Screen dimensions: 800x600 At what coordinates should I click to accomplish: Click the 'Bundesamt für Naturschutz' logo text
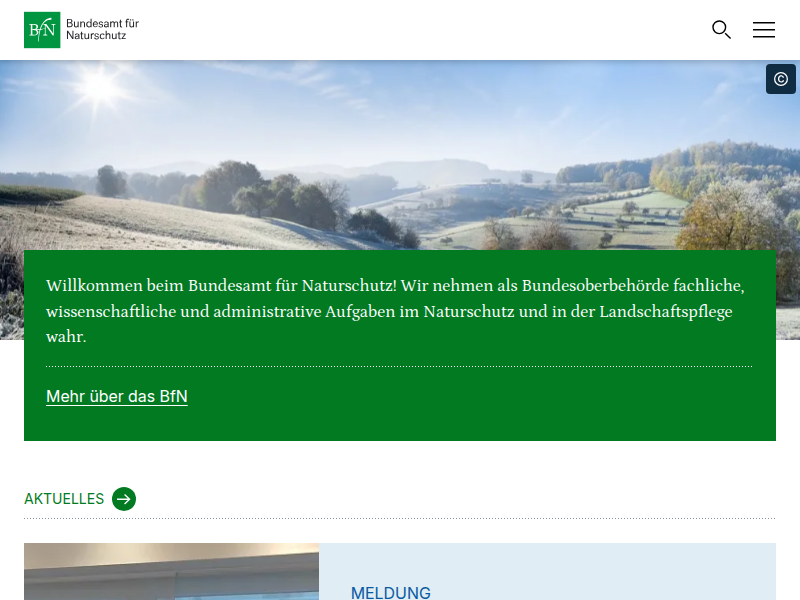[102, 29]
